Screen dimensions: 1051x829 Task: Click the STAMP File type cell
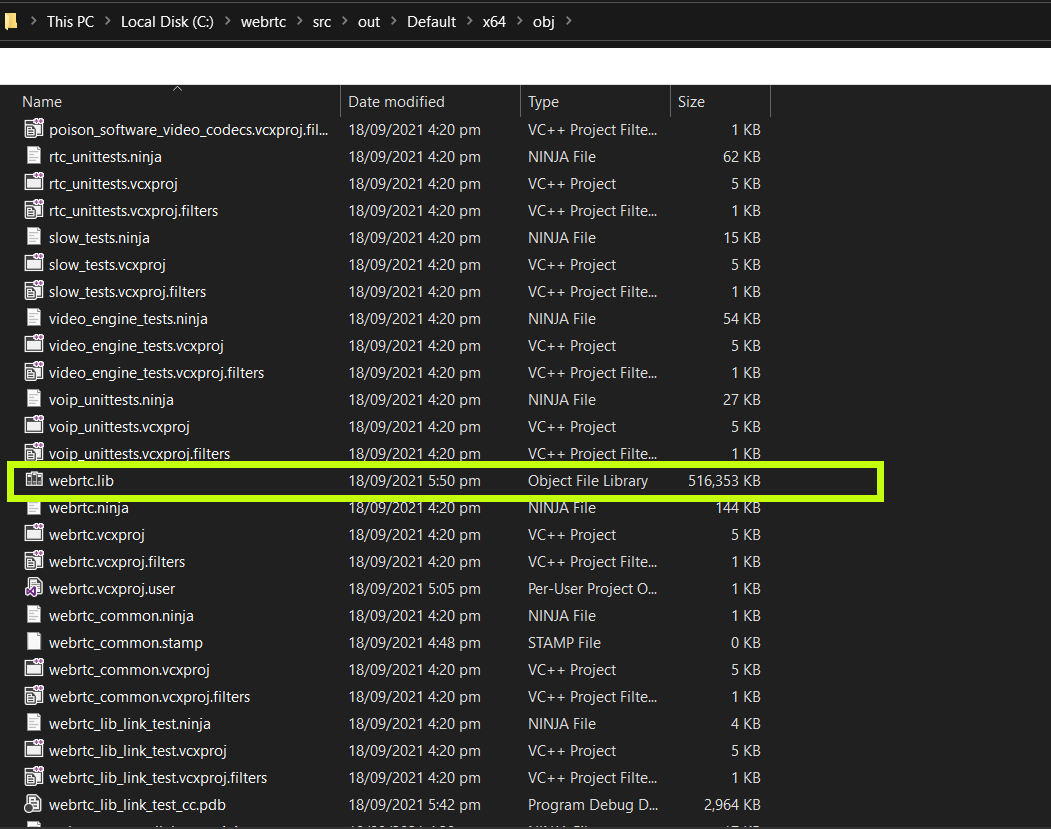pyautogui.click(x=564, y=643)
